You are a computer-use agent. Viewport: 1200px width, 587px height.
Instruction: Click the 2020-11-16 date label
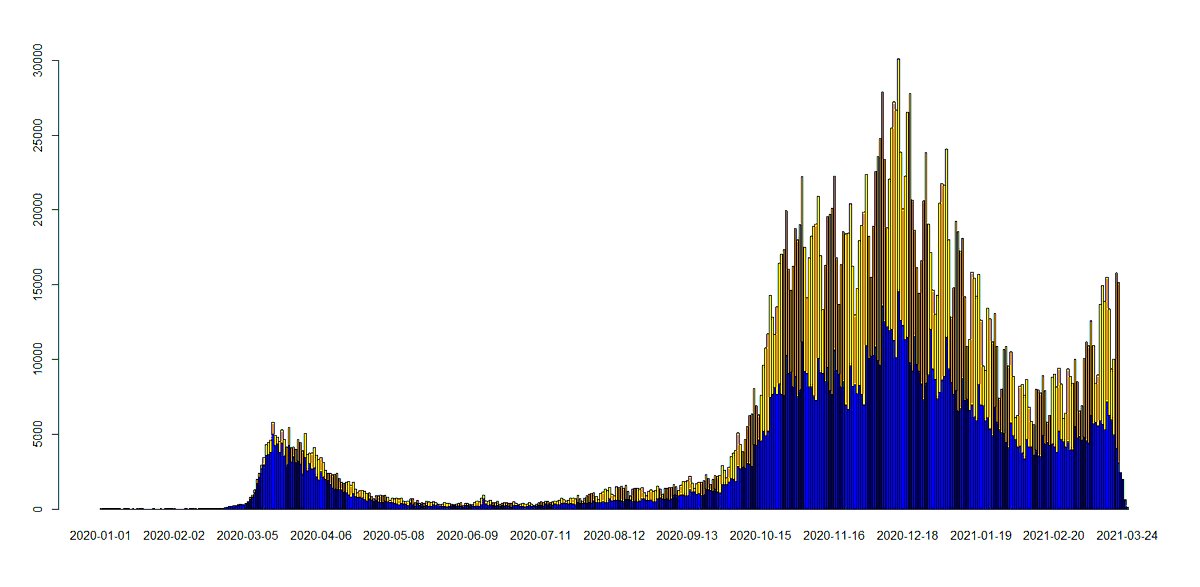pos(834,536)
